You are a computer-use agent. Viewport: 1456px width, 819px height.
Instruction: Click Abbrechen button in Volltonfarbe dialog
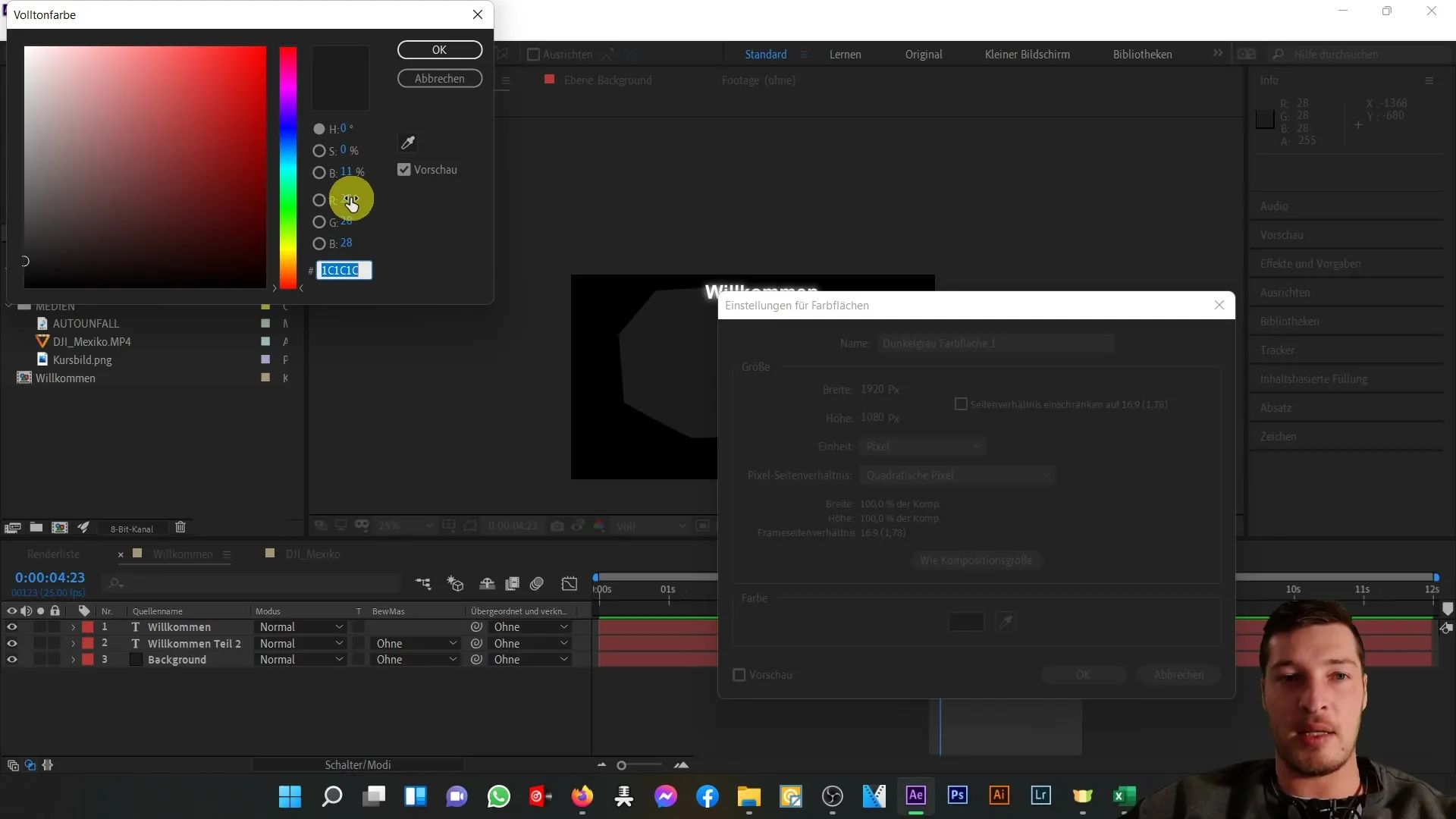[x=440, y=78]
